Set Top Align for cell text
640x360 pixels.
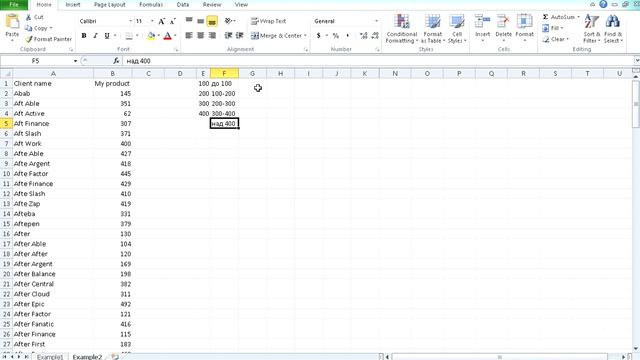pyautogui.click(x=189, y=21)
